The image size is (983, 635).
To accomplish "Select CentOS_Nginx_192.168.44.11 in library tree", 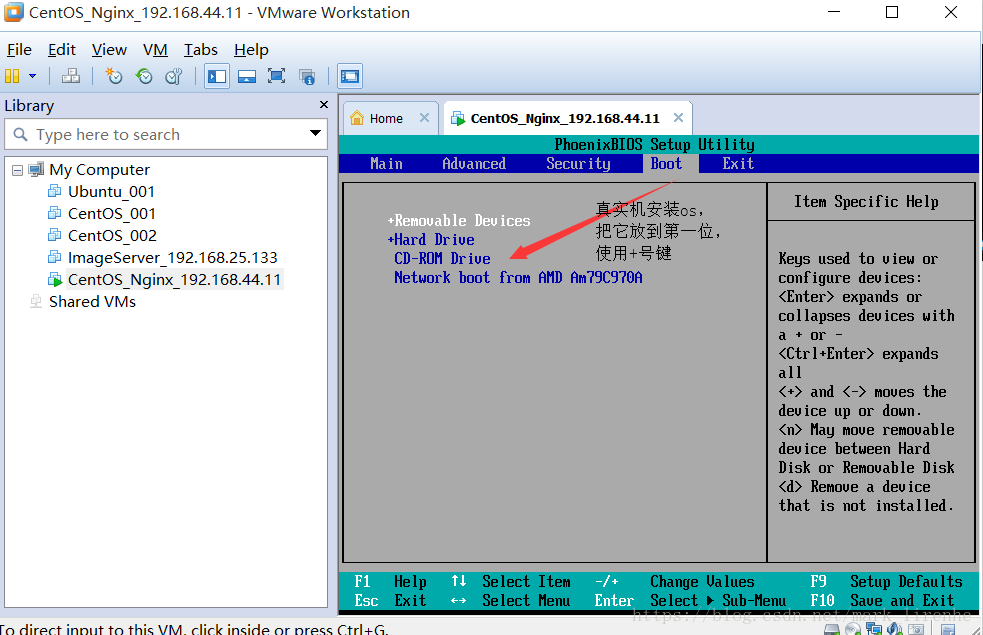I will click(174, 280).
